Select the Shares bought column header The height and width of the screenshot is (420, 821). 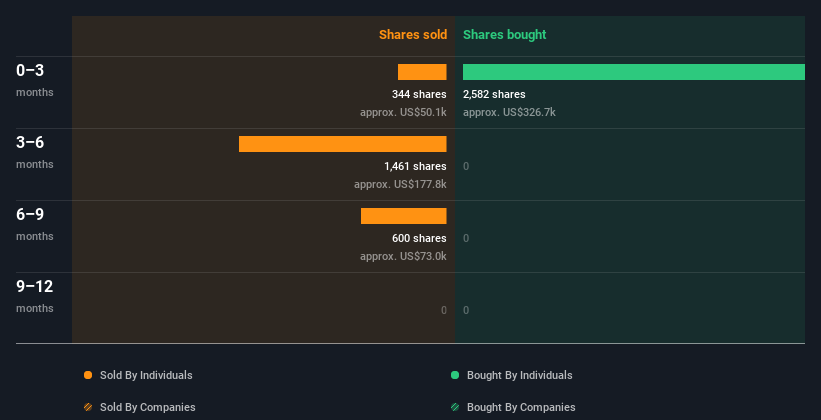pyautogui.click(x=504, y=35)
